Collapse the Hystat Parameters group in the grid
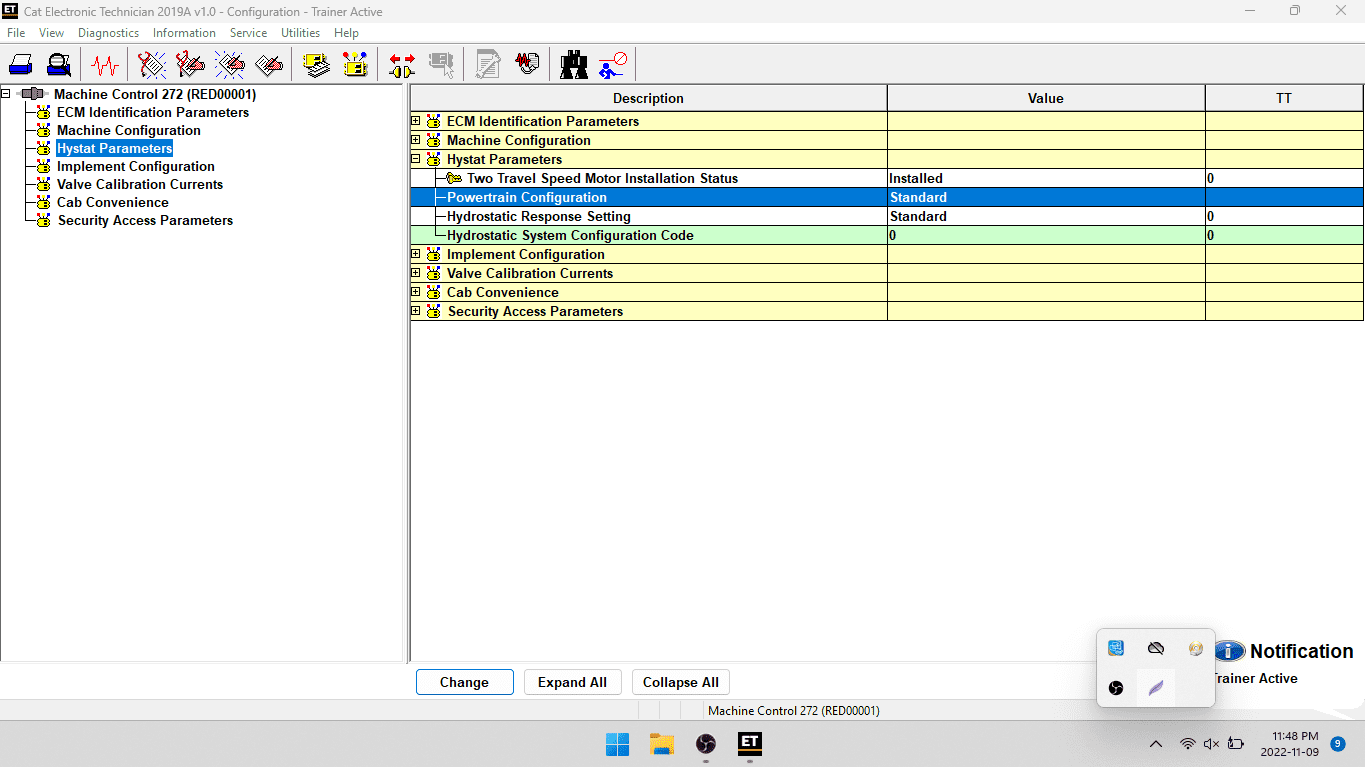This screenshot has width=1365, height=767. tap(416, 159)
